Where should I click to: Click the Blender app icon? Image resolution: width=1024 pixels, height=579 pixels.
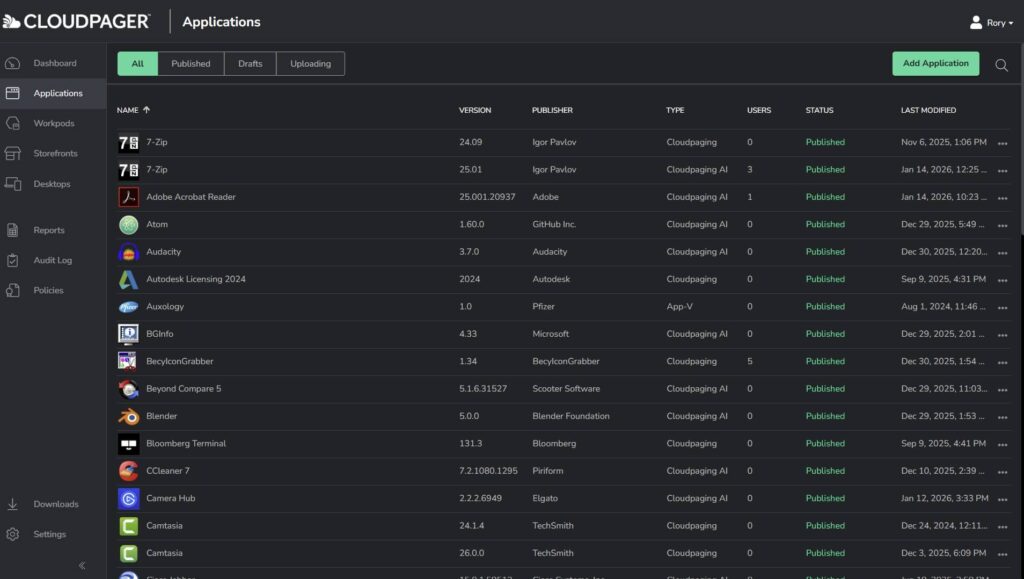pyautogui.click(x=129, y=416)
